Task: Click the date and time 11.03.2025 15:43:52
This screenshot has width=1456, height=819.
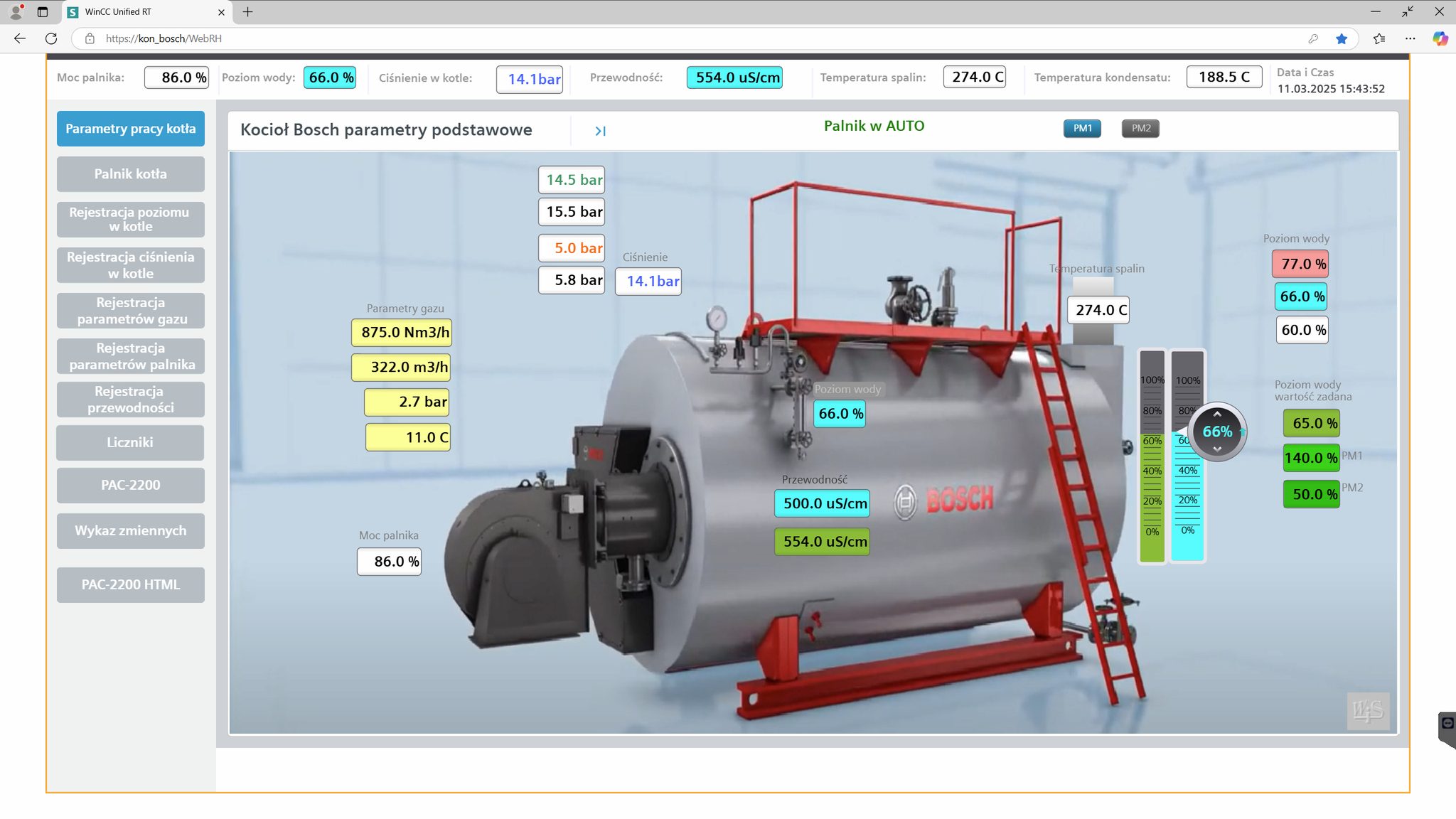Action: coord(1331,89)
